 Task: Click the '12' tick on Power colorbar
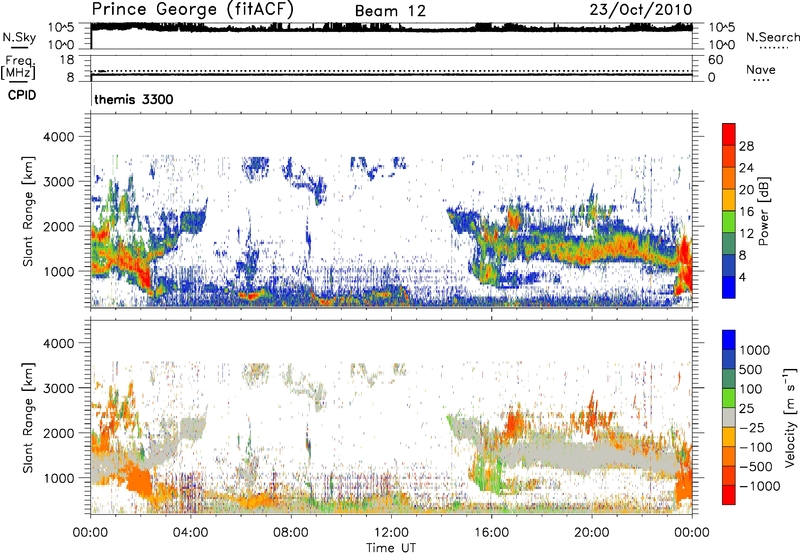746,233
